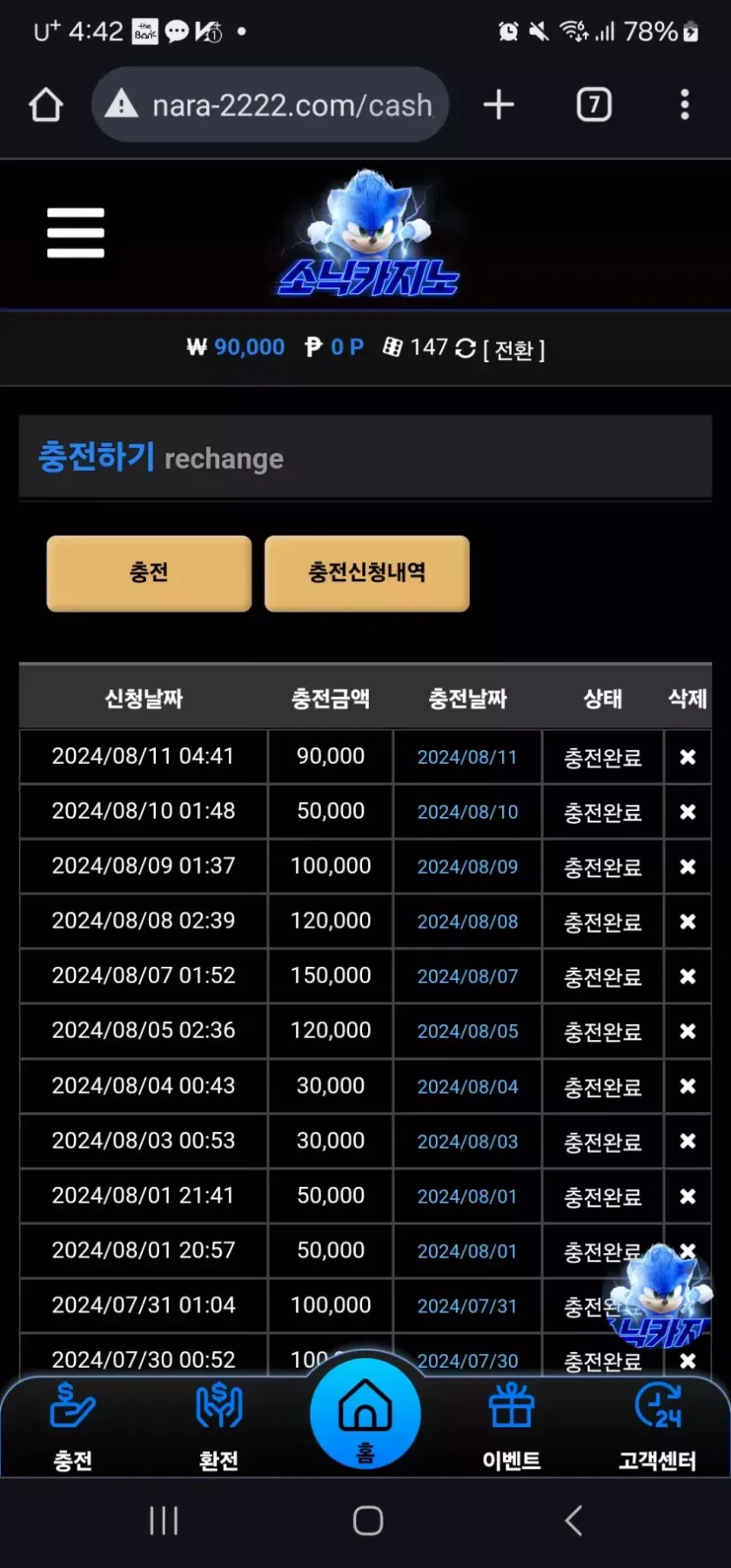Tap the Sonic casino logo
The width and height of the screenshot is (731, 1568).
coord(368,235)
